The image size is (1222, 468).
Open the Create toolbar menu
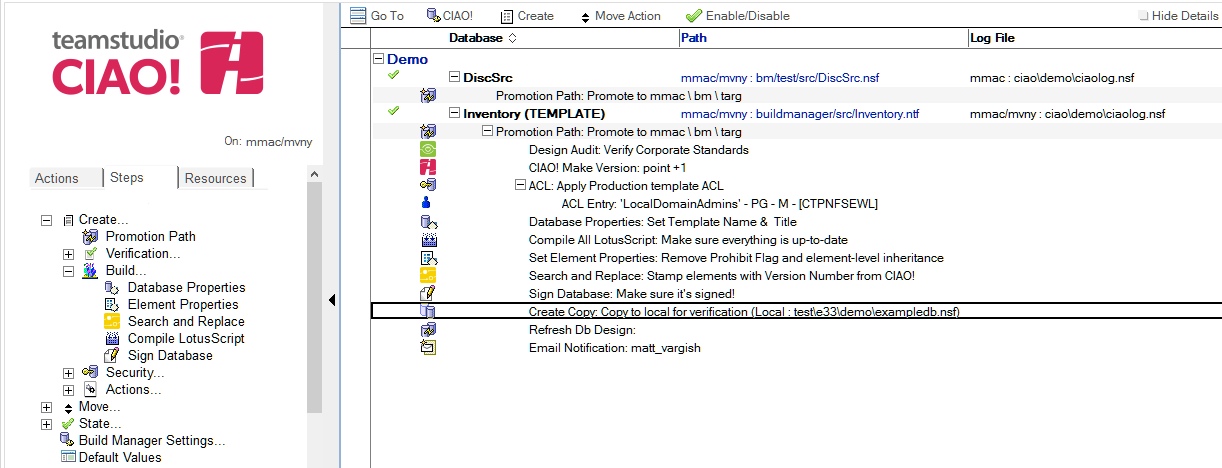(526, 15)
